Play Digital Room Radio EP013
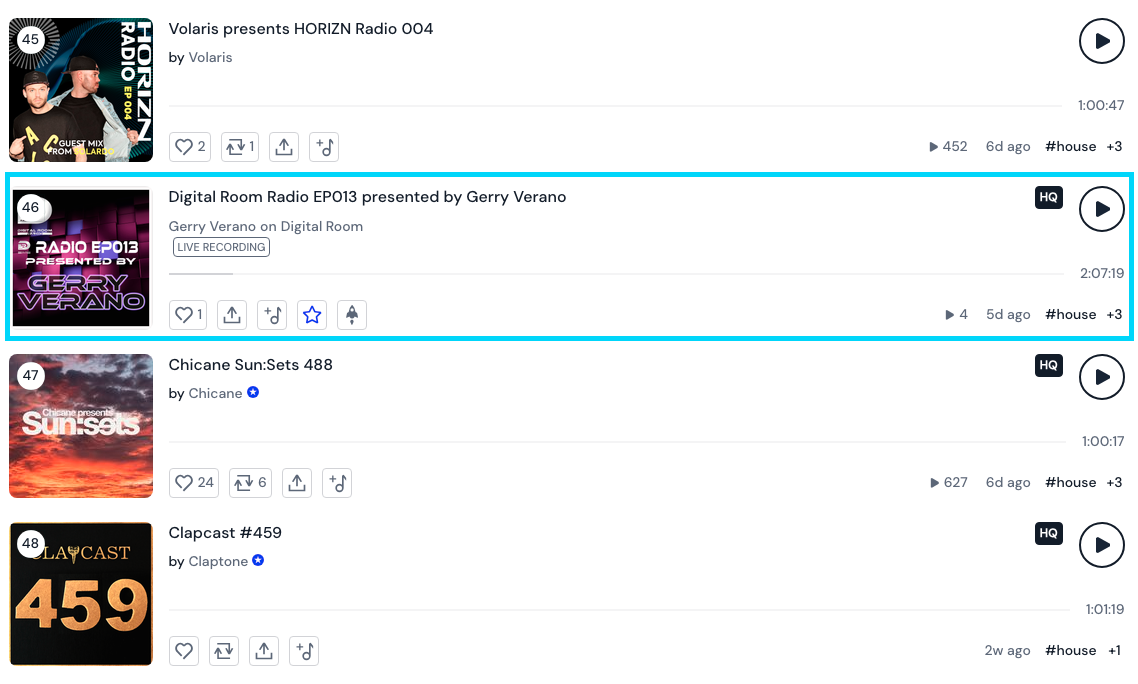Screen dimensions: 1138x684 pos(1101,209)
